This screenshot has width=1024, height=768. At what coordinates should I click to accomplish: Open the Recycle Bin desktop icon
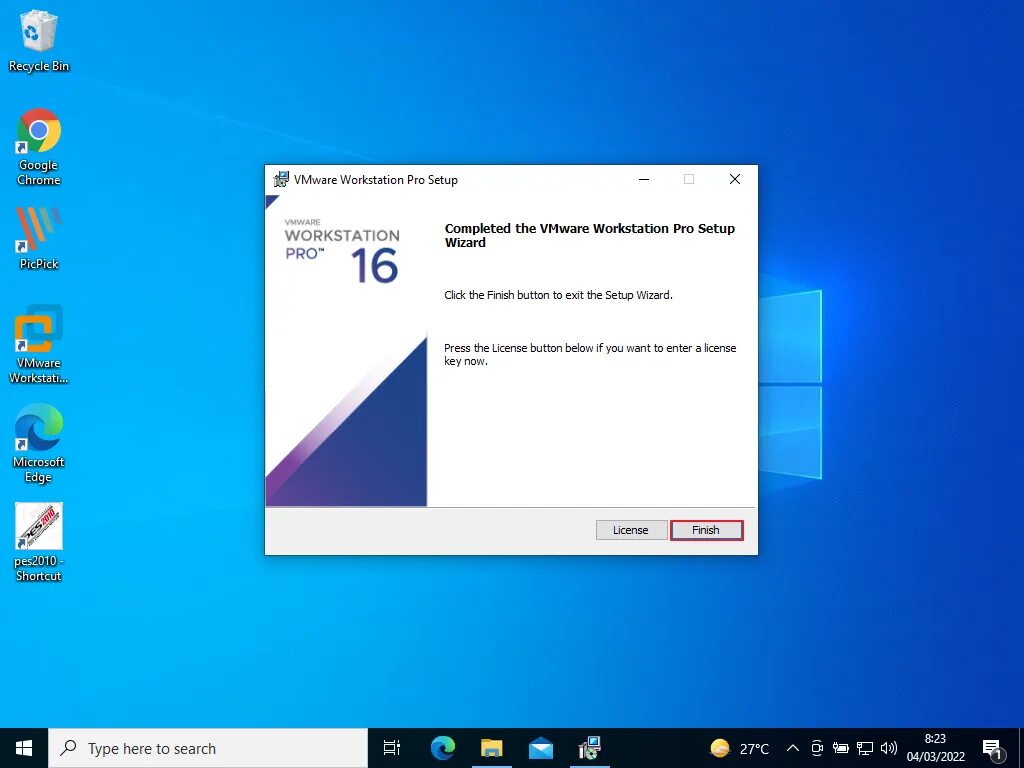[x=39, y=40]
